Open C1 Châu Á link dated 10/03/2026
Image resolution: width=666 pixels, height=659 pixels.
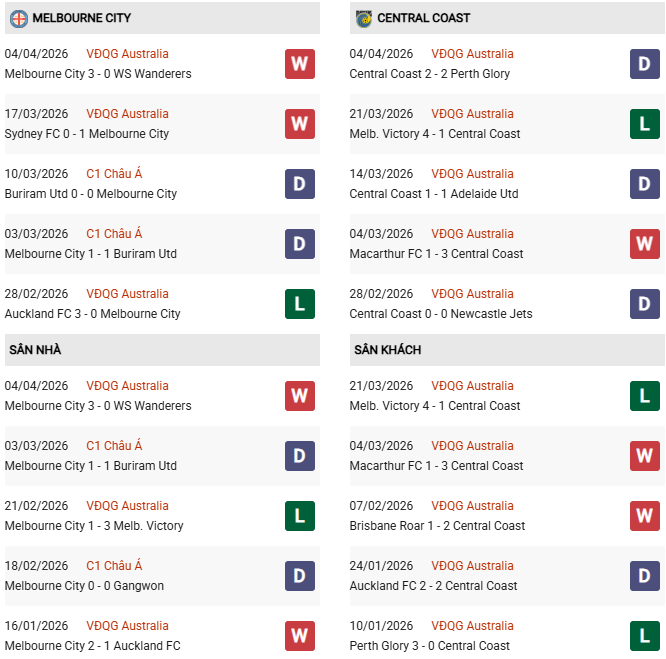[x=114, y=174]
